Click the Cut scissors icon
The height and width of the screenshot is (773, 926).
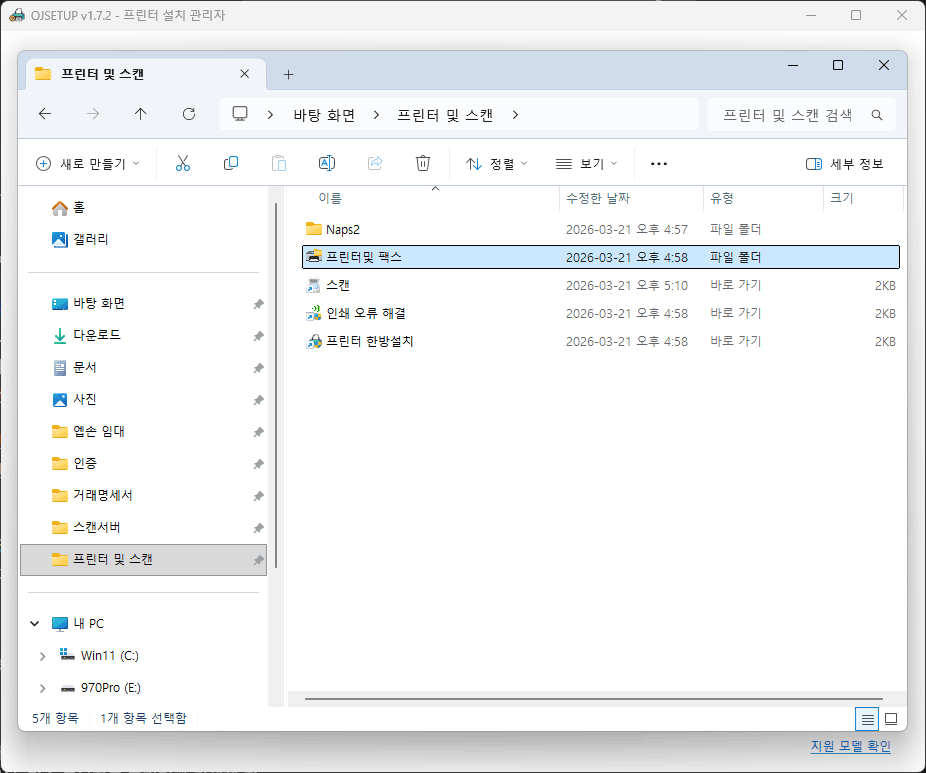(183, 163)
